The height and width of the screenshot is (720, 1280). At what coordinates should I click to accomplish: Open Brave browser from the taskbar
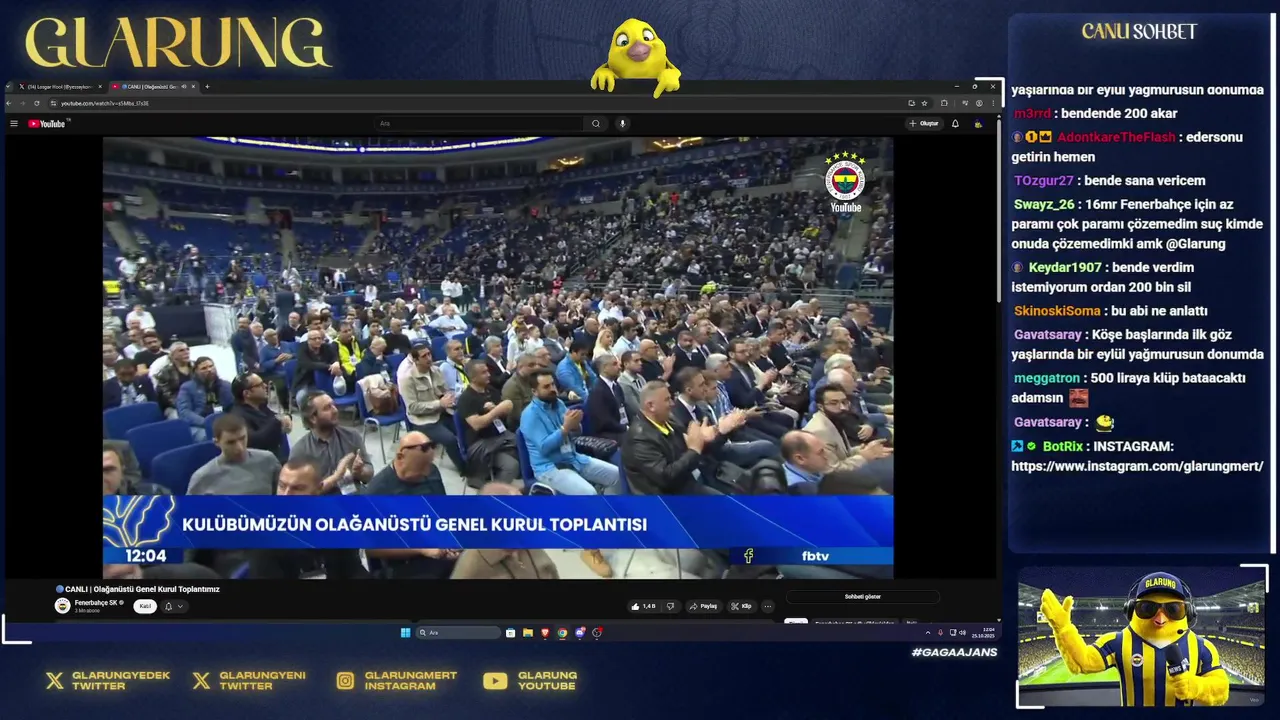tap(545, 632)
